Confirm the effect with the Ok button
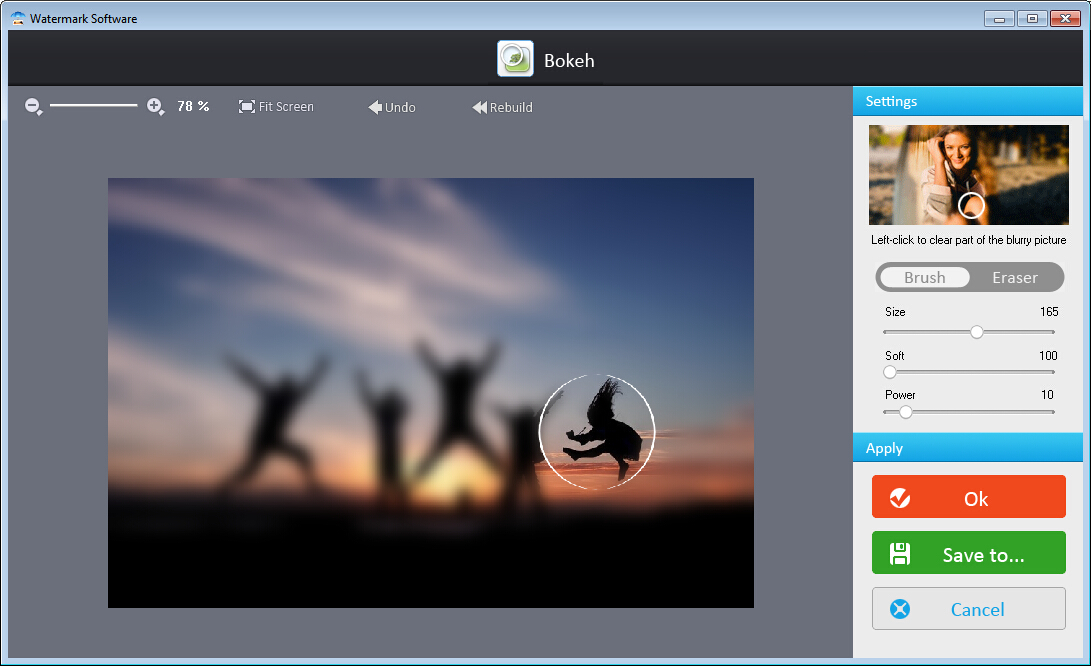 click(x=969, y=497)
